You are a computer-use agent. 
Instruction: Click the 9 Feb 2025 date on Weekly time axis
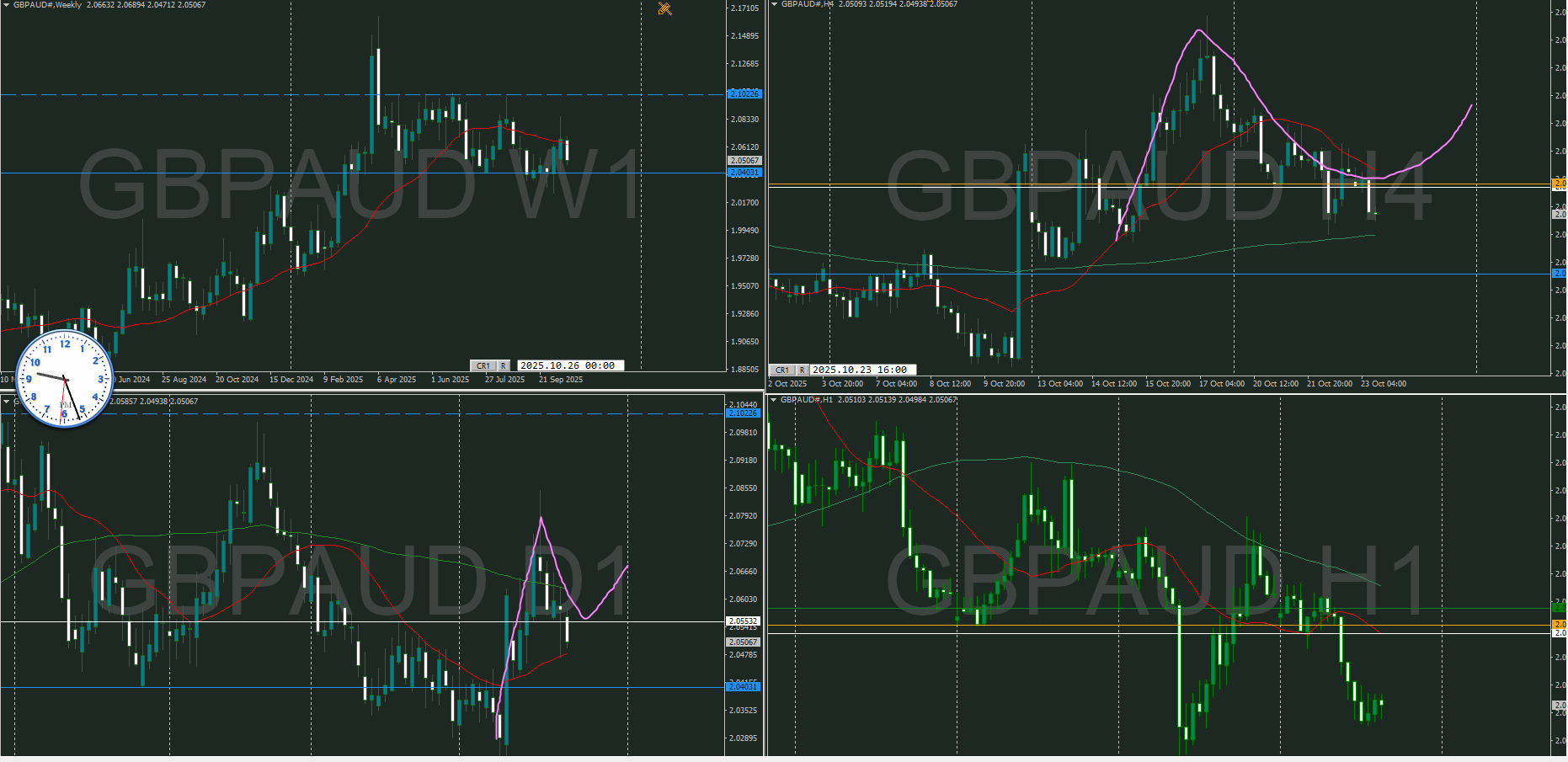pyautogui.click(x=343, y=380)
